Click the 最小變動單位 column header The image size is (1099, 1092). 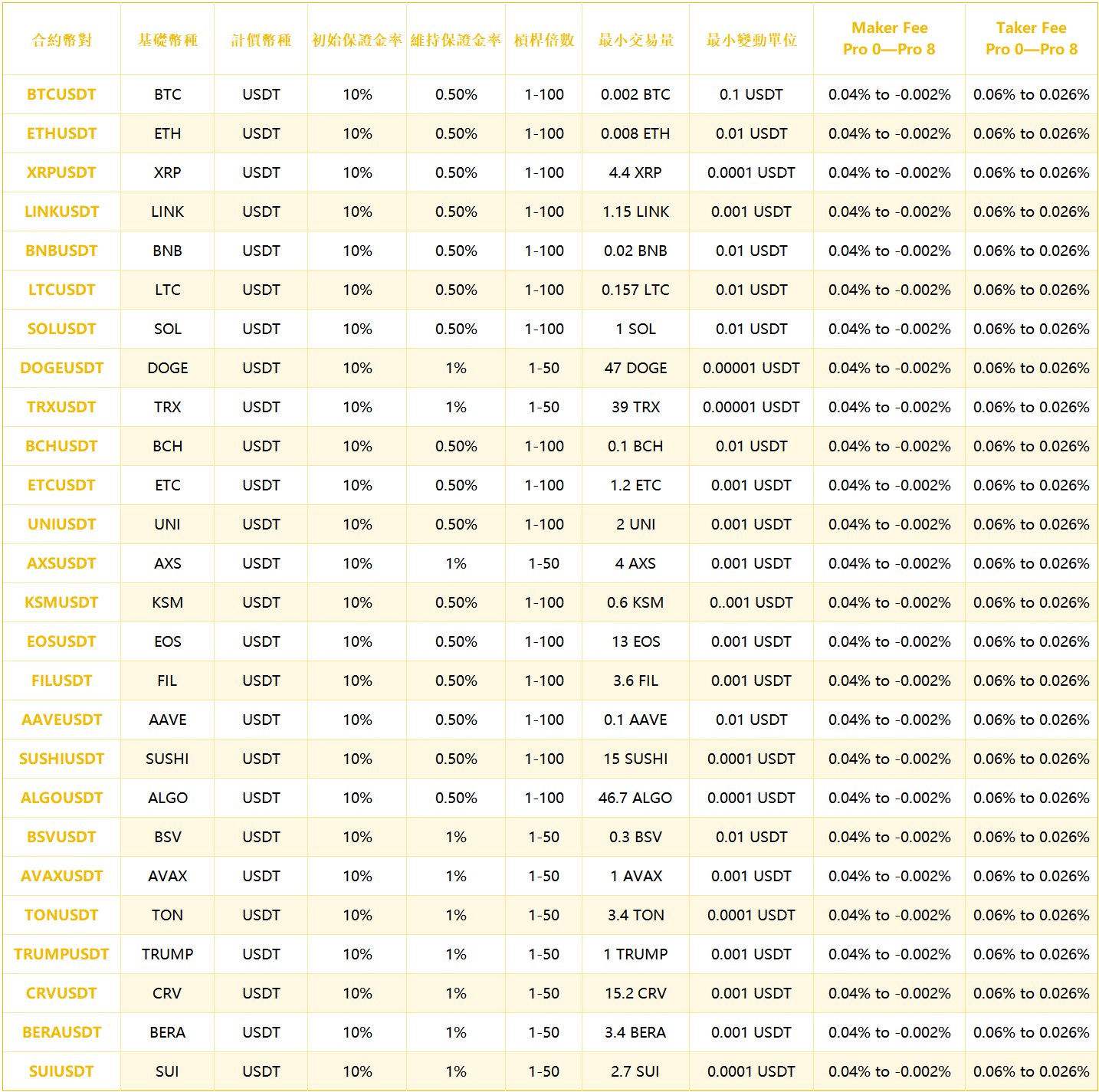click(x=752, y=40)
